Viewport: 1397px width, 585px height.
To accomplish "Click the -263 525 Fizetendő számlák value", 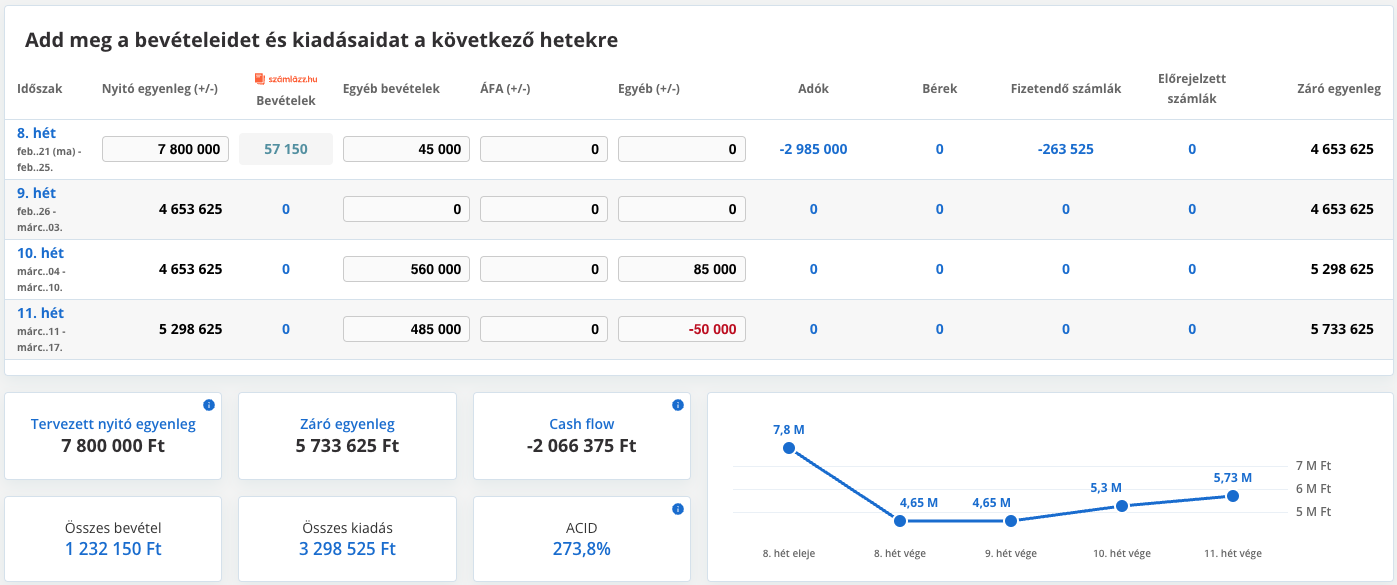I will point(1066,149).
